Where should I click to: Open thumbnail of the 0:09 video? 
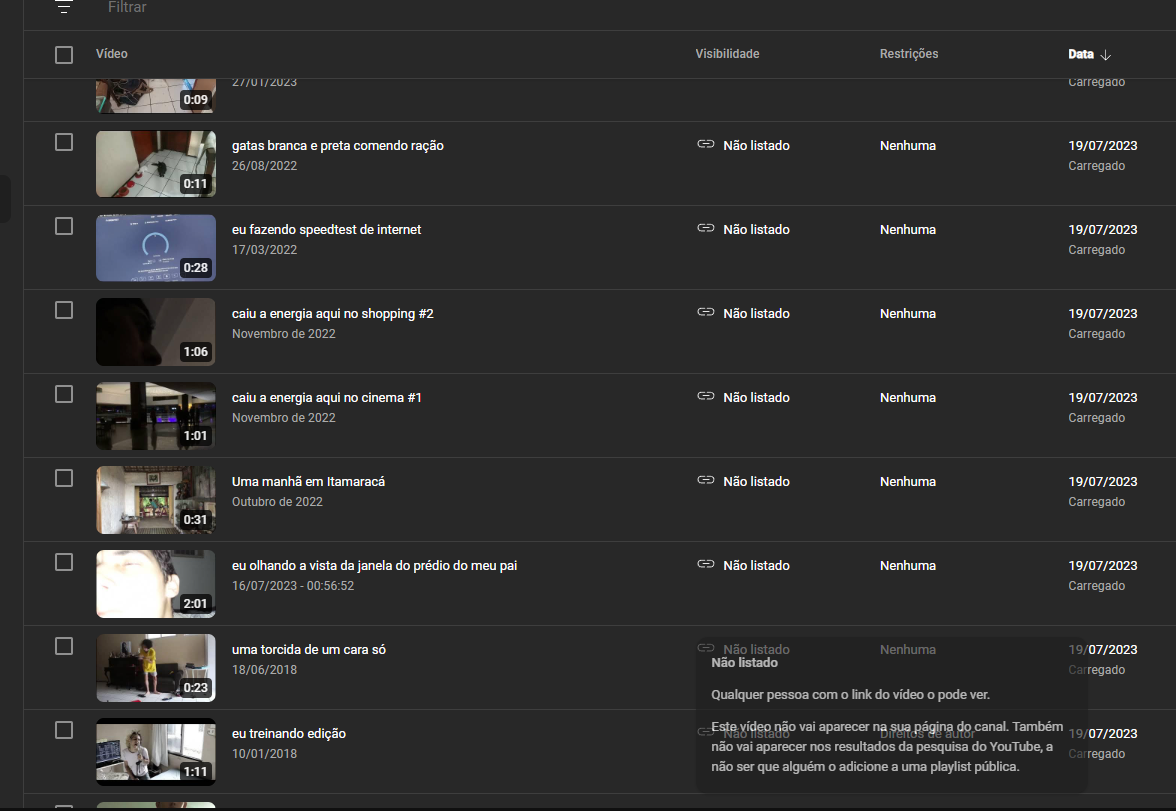point(156,96)
